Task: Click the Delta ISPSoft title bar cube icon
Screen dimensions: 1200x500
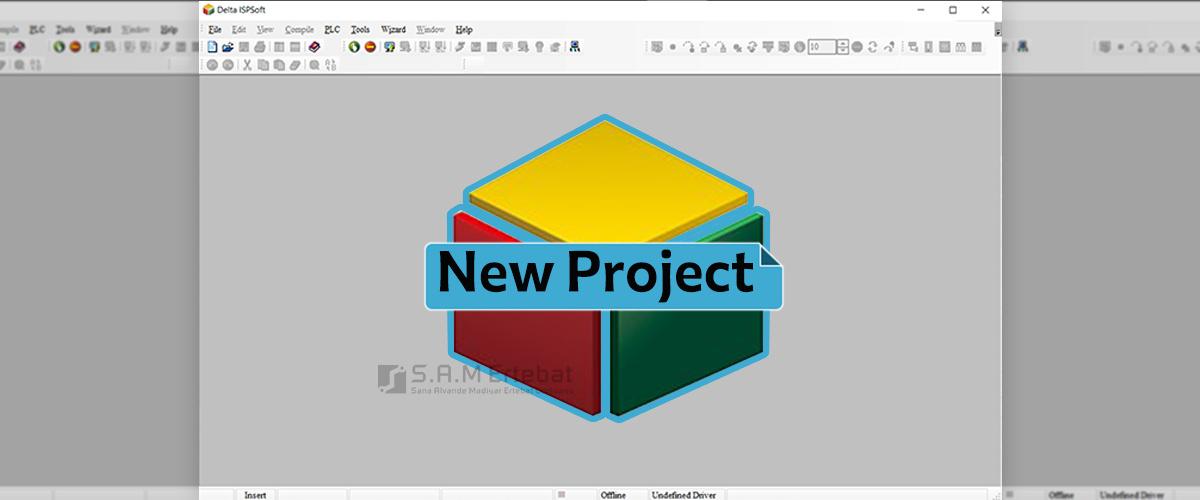Action: click(208, 10)
